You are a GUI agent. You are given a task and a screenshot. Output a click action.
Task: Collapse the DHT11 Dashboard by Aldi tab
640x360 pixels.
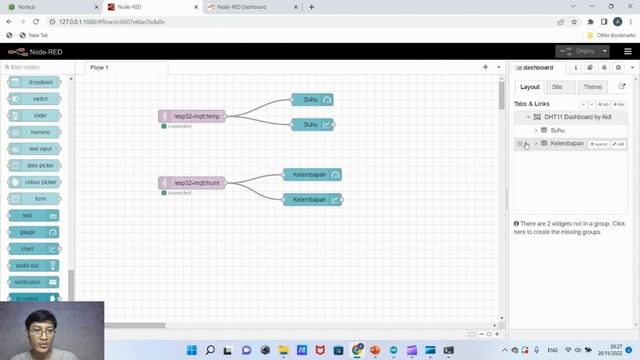point(528,117)
